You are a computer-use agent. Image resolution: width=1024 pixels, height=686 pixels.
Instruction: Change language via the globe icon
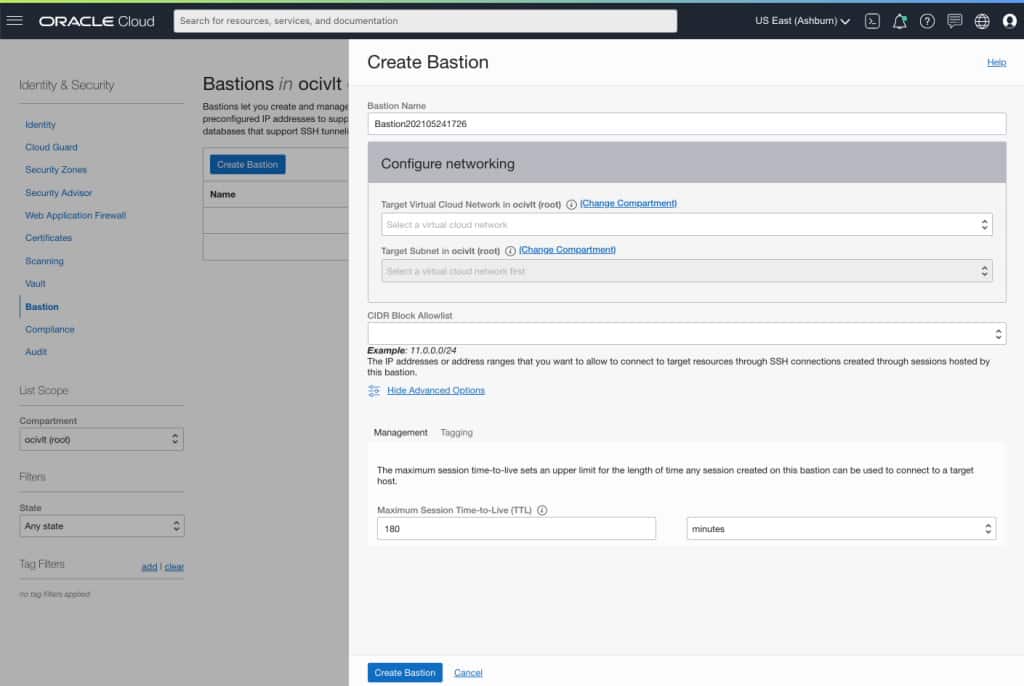coord(981,20)
